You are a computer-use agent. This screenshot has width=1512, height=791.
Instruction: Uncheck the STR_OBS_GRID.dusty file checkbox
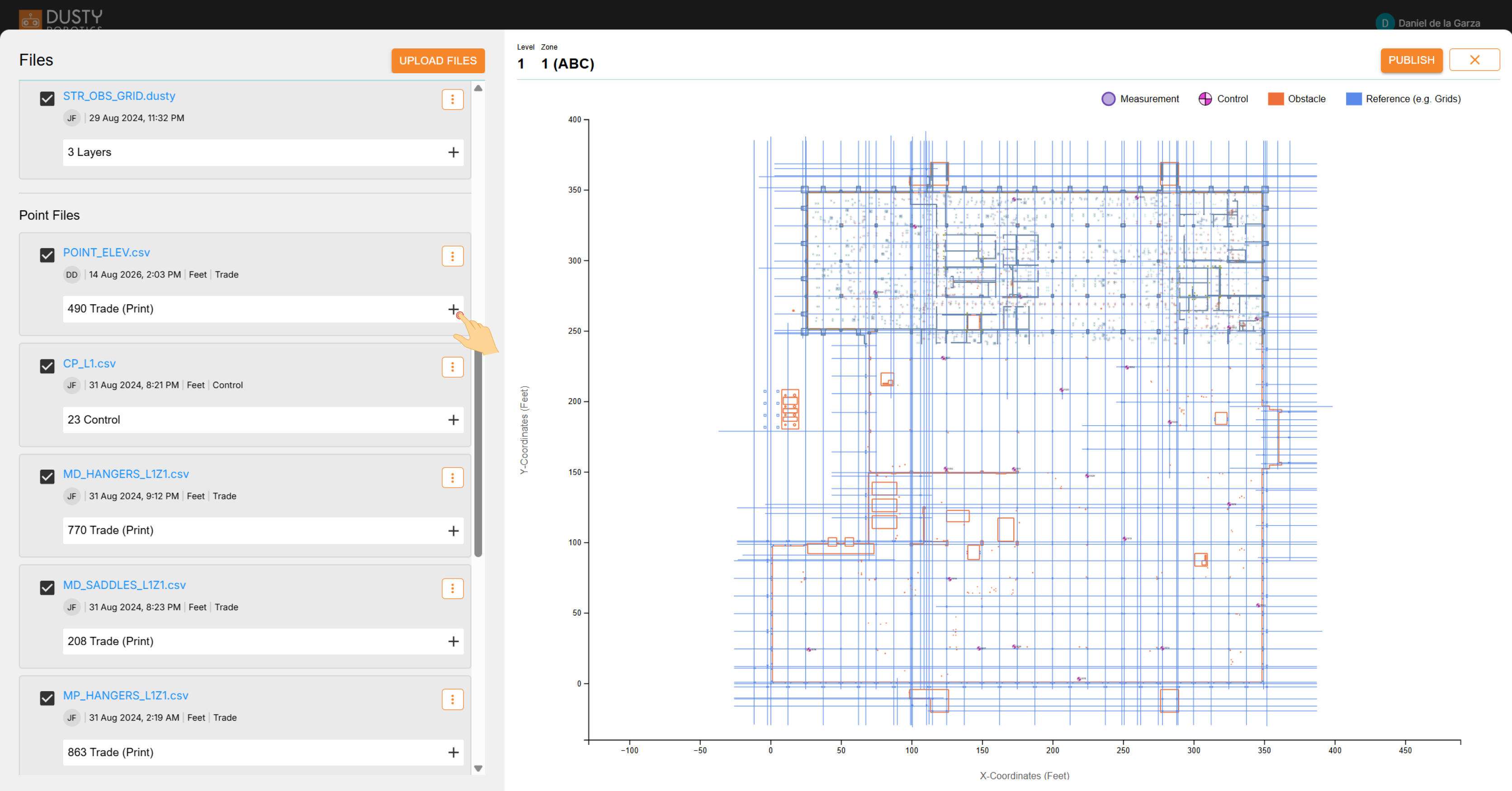(x=47, y=99)
